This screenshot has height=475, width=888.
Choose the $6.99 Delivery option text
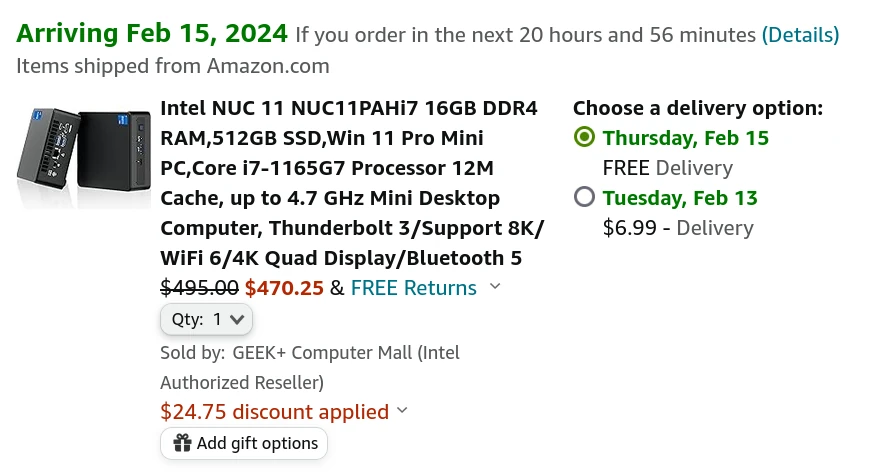point(678,228)
